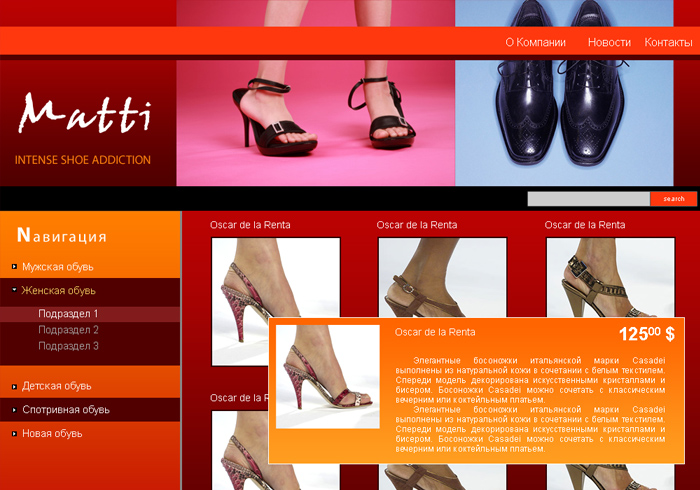Choose Подраздел 3 subsection
Image resolution: width=700 pixels, height=490 pixels.
point(68,346)
